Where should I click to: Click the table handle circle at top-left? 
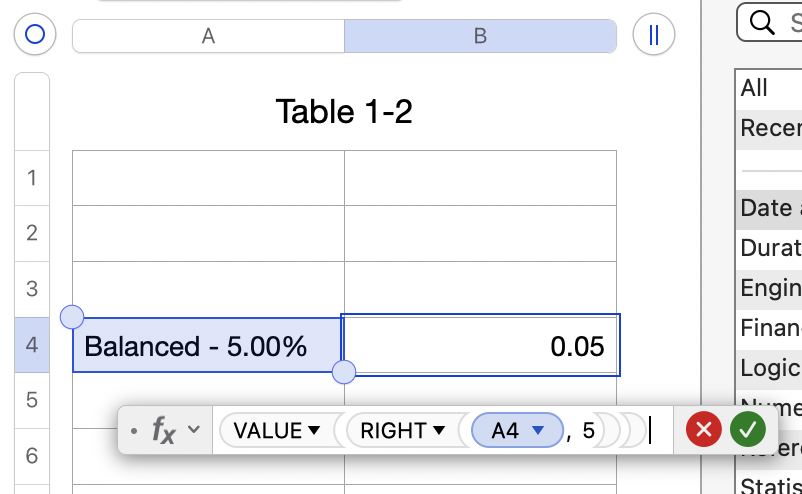[35, 35]
